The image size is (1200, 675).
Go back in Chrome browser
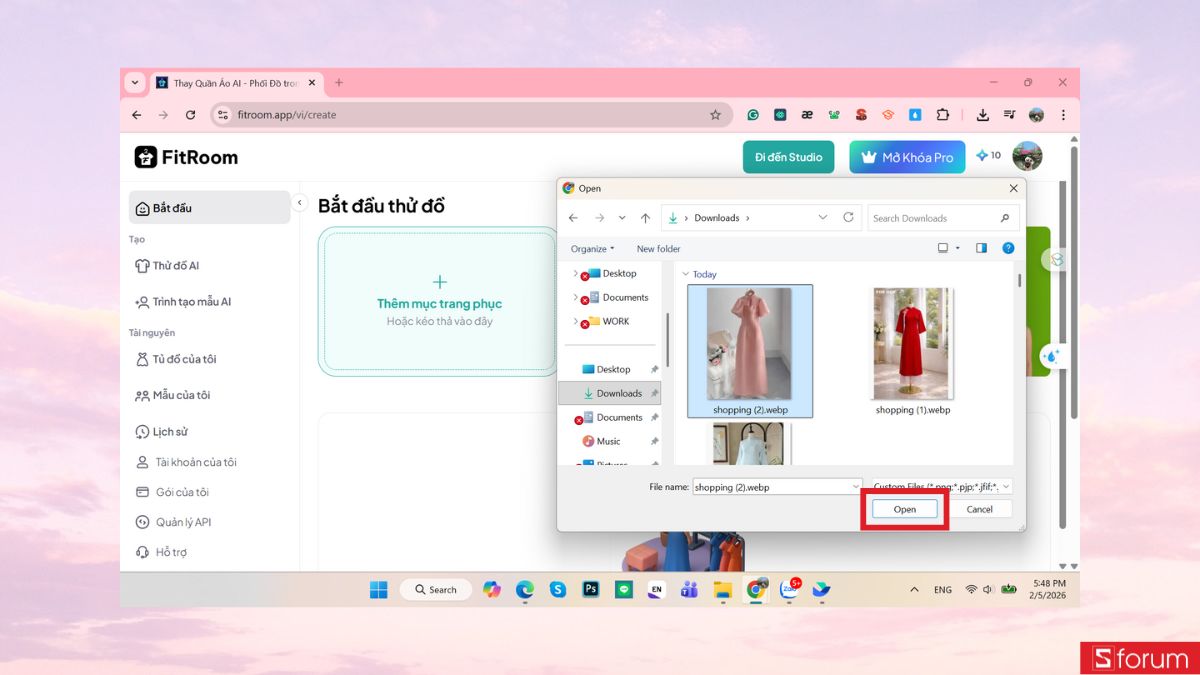pos(137,115)
